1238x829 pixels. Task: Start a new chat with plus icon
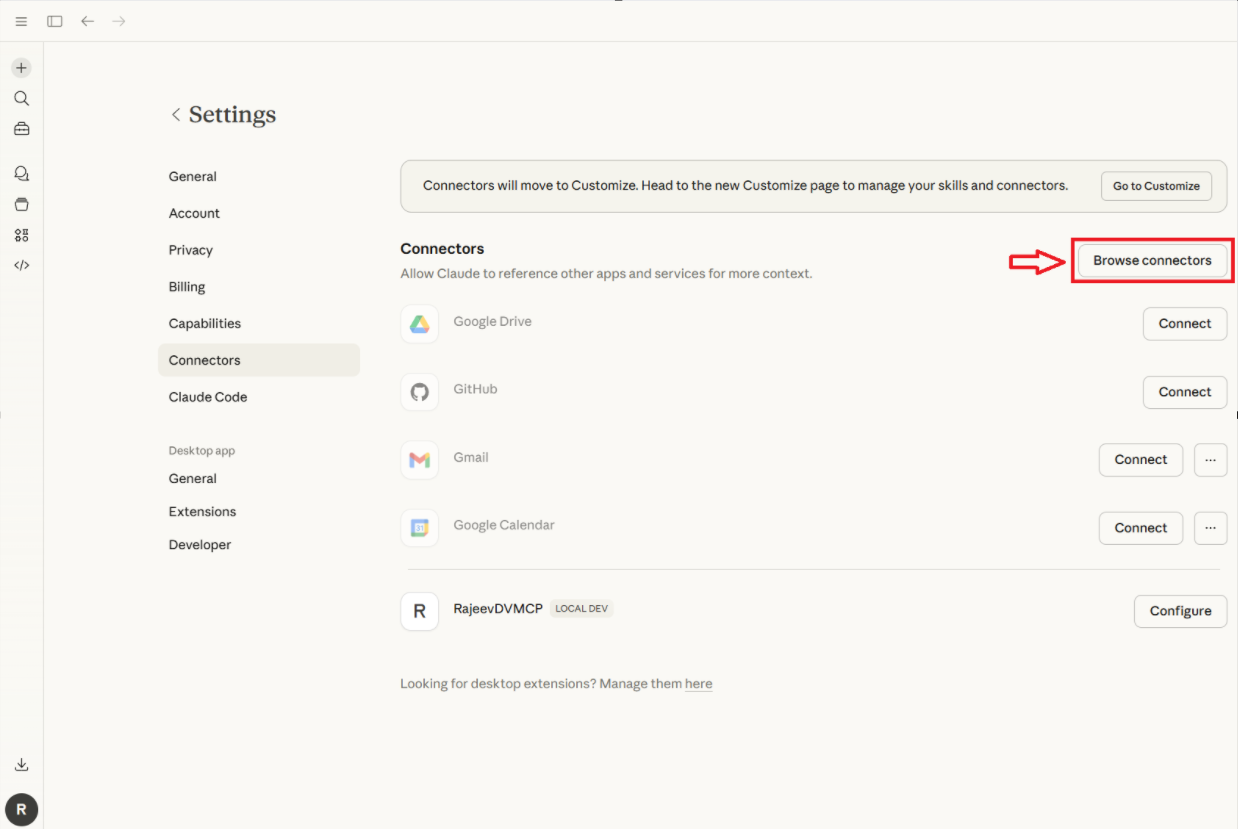pos(21,68)
